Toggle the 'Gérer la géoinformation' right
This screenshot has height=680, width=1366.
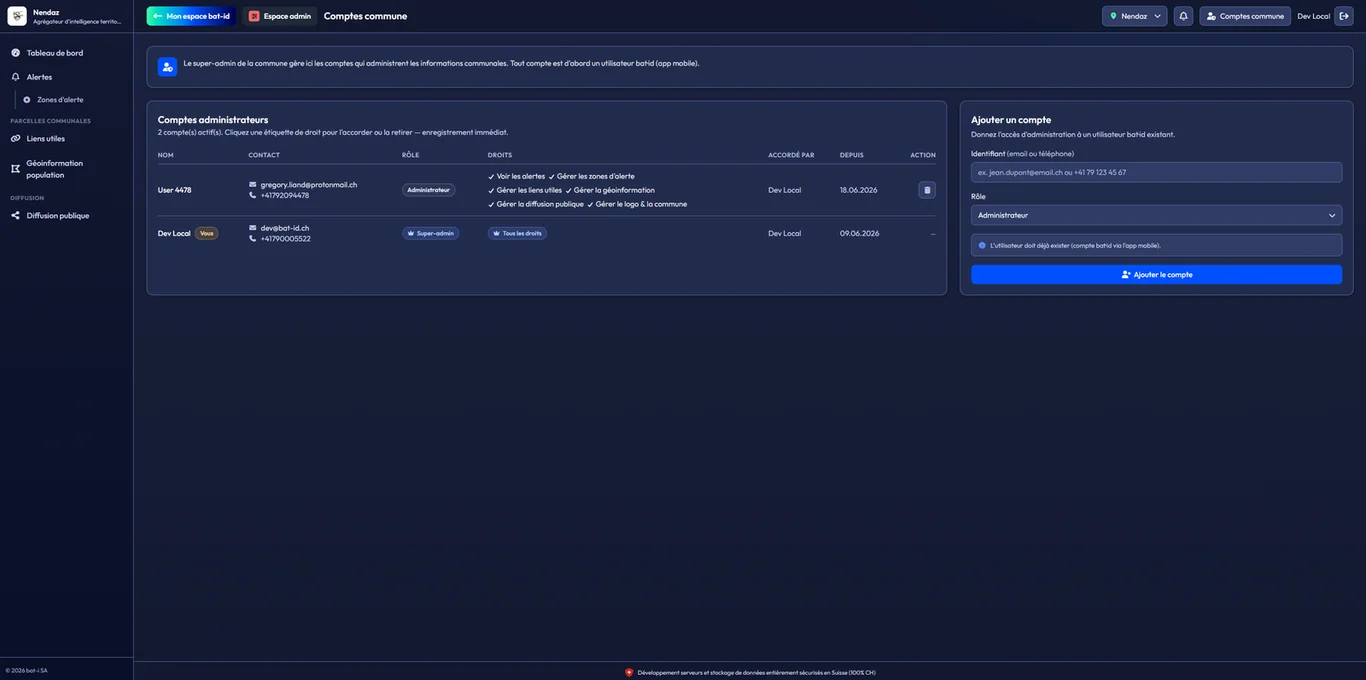point(610,190)
